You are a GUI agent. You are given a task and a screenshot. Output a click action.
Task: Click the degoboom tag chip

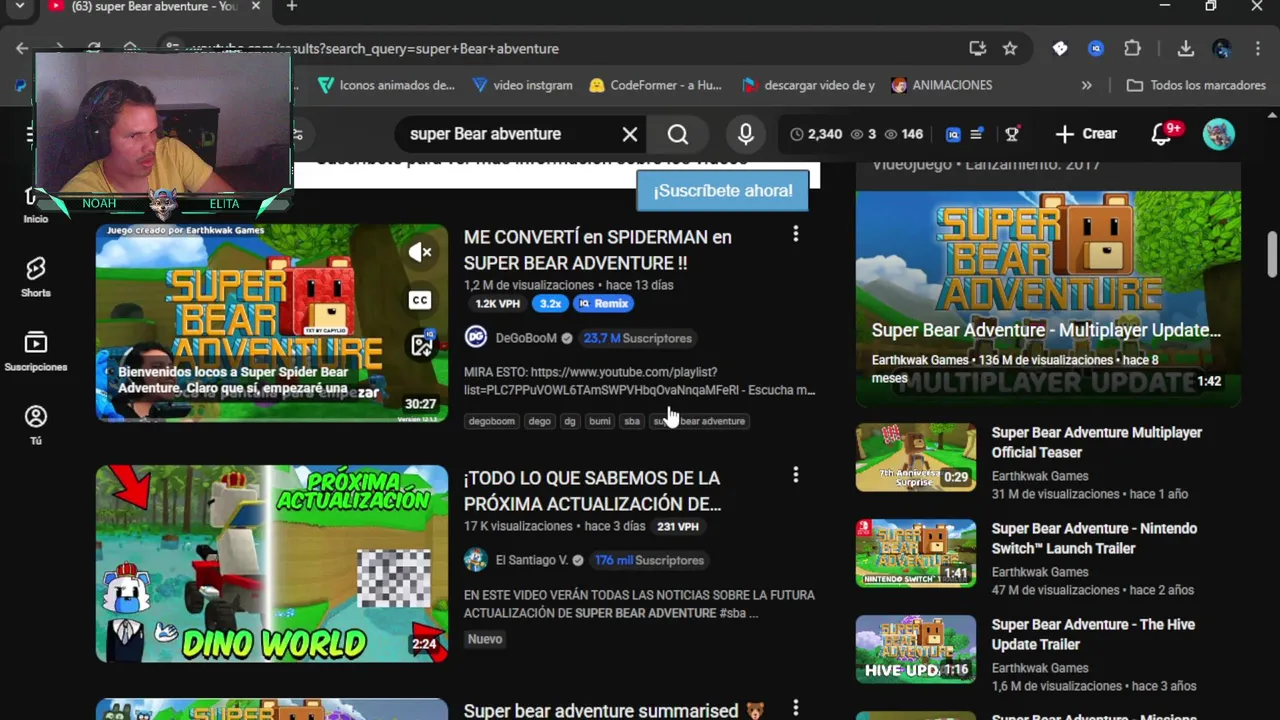[x=492, y=421]
